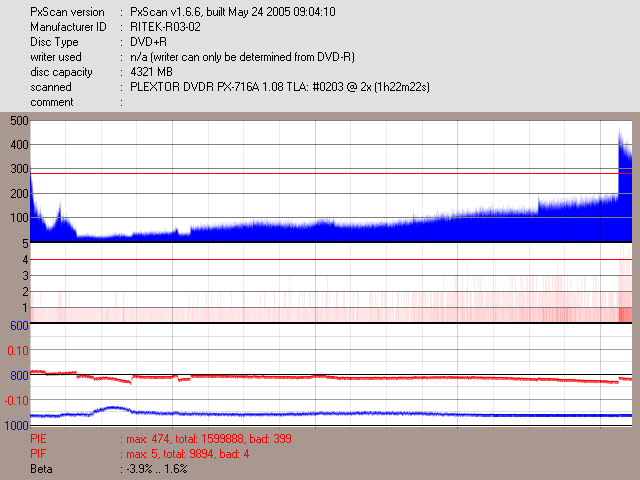Select the red PIF summary label

[38, 454]
